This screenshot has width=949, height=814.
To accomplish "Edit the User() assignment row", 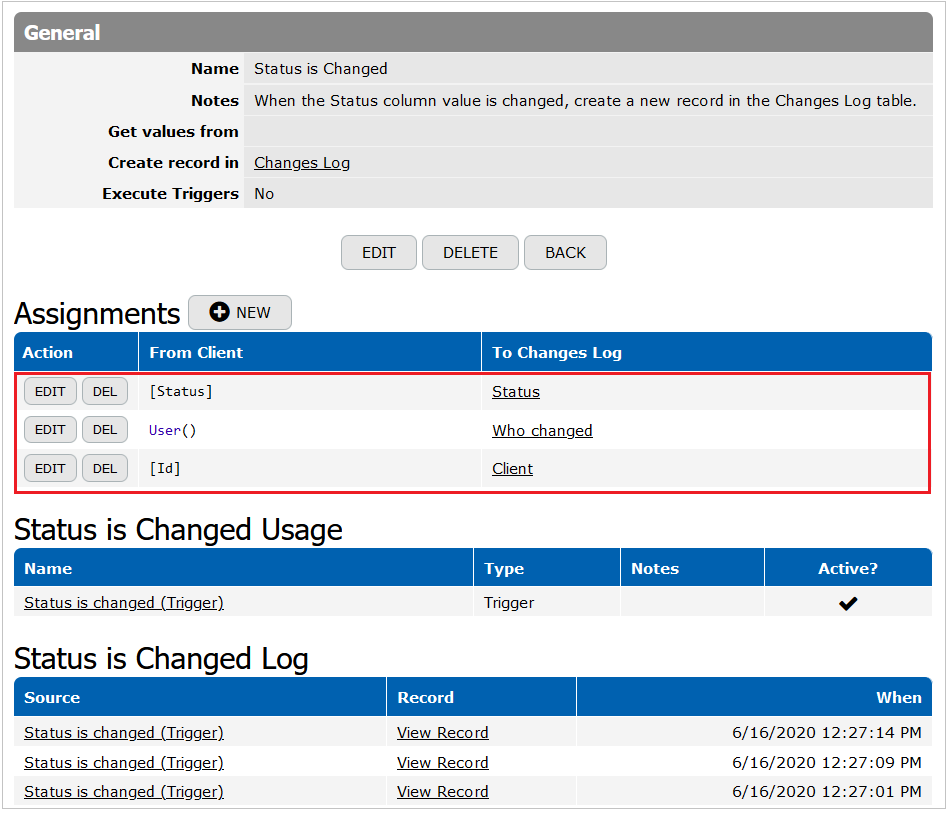I will tap(50, 430).
